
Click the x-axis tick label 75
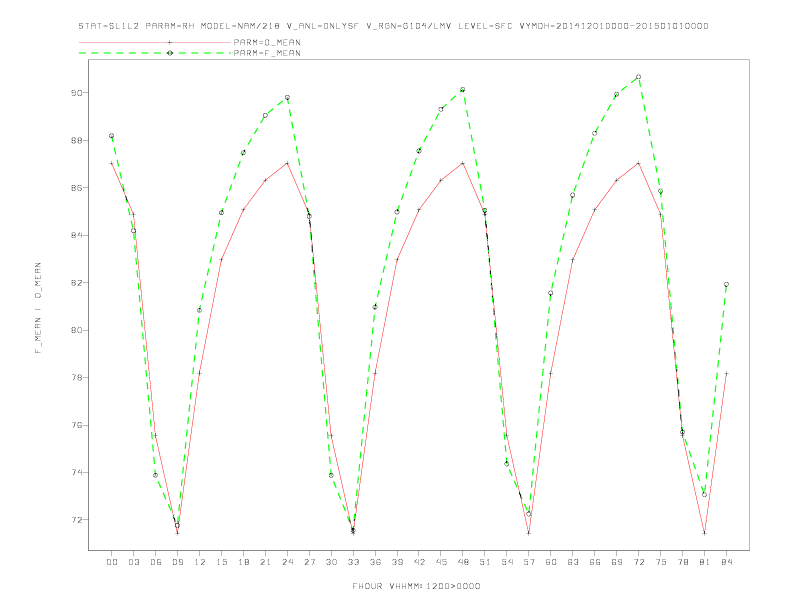tap(661, 562)
